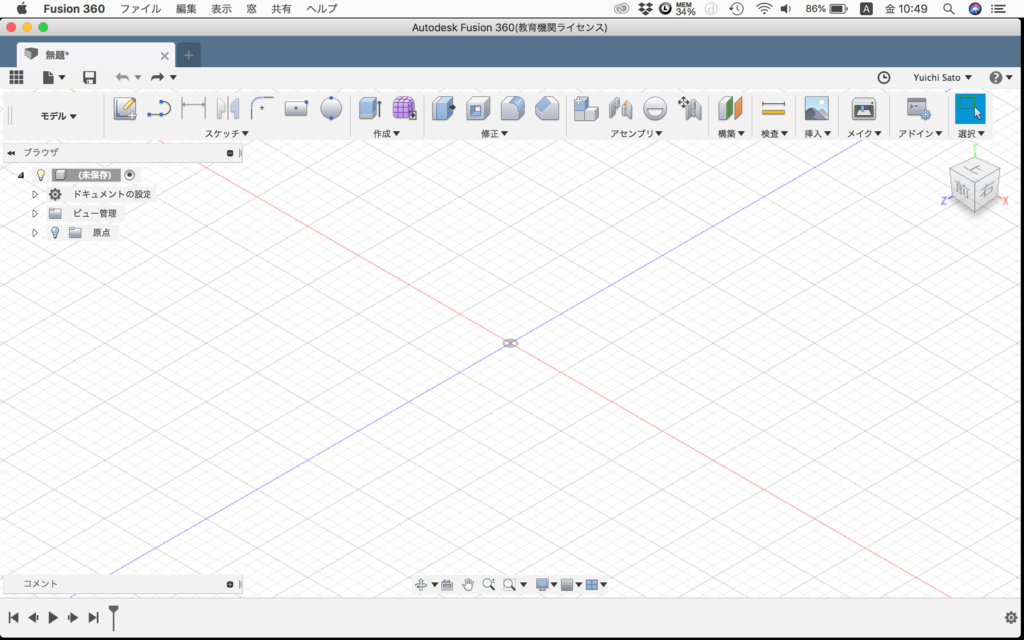Viewport: 1024px width, 640px height.
Task: Click the Select tool icon
Action: [970, 108]
